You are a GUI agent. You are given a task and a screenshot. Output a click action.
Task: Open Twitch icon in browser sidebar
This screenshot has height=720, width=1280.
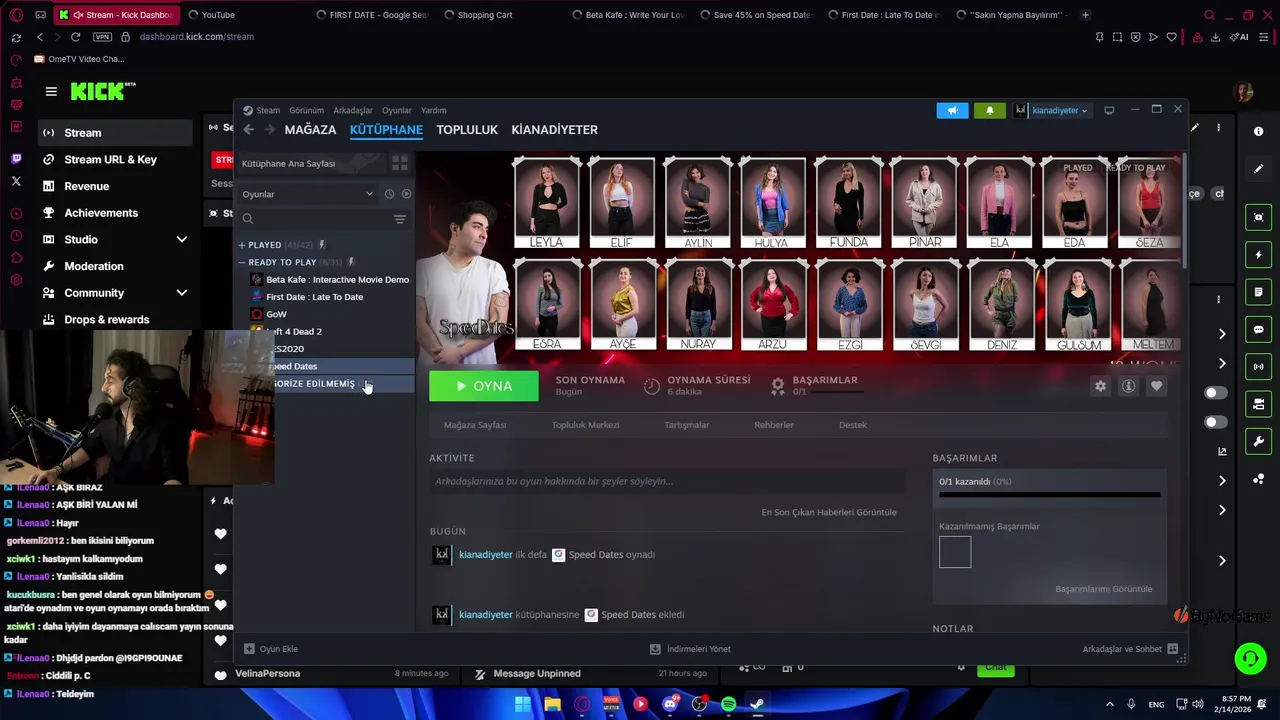(x=16, y=159)
